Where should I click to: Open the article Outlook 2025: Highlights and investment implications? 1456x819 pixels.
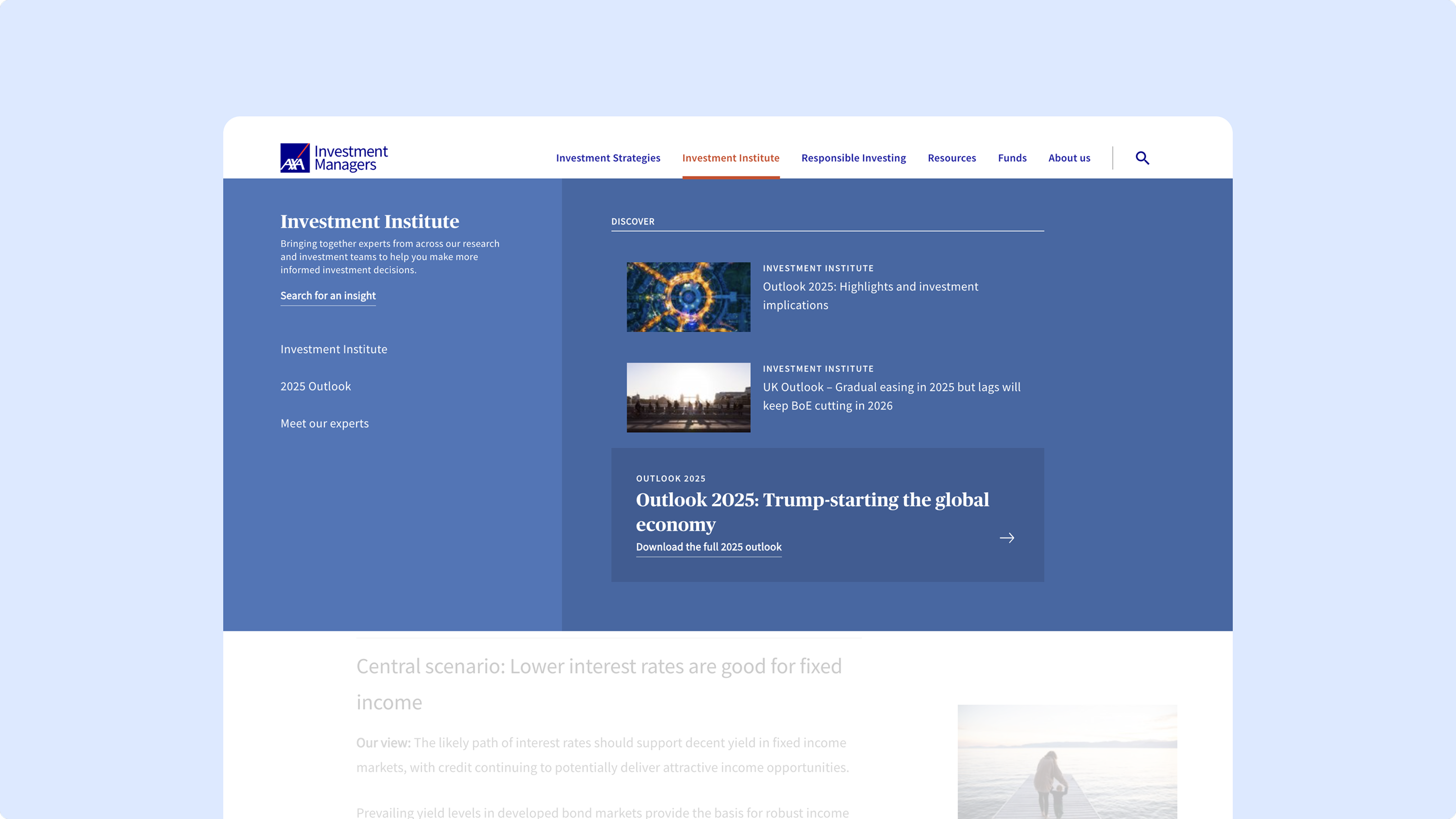pyautogui.click(x=870, y=296)
